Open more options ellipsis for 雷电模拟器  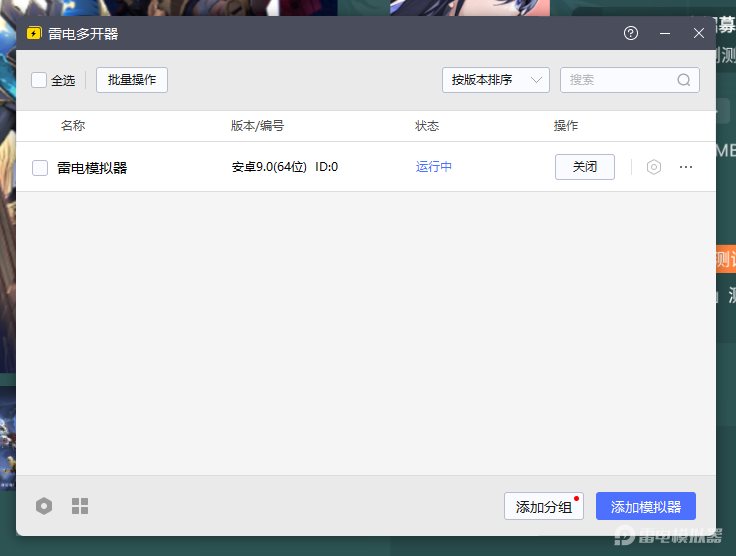point(686,167)
